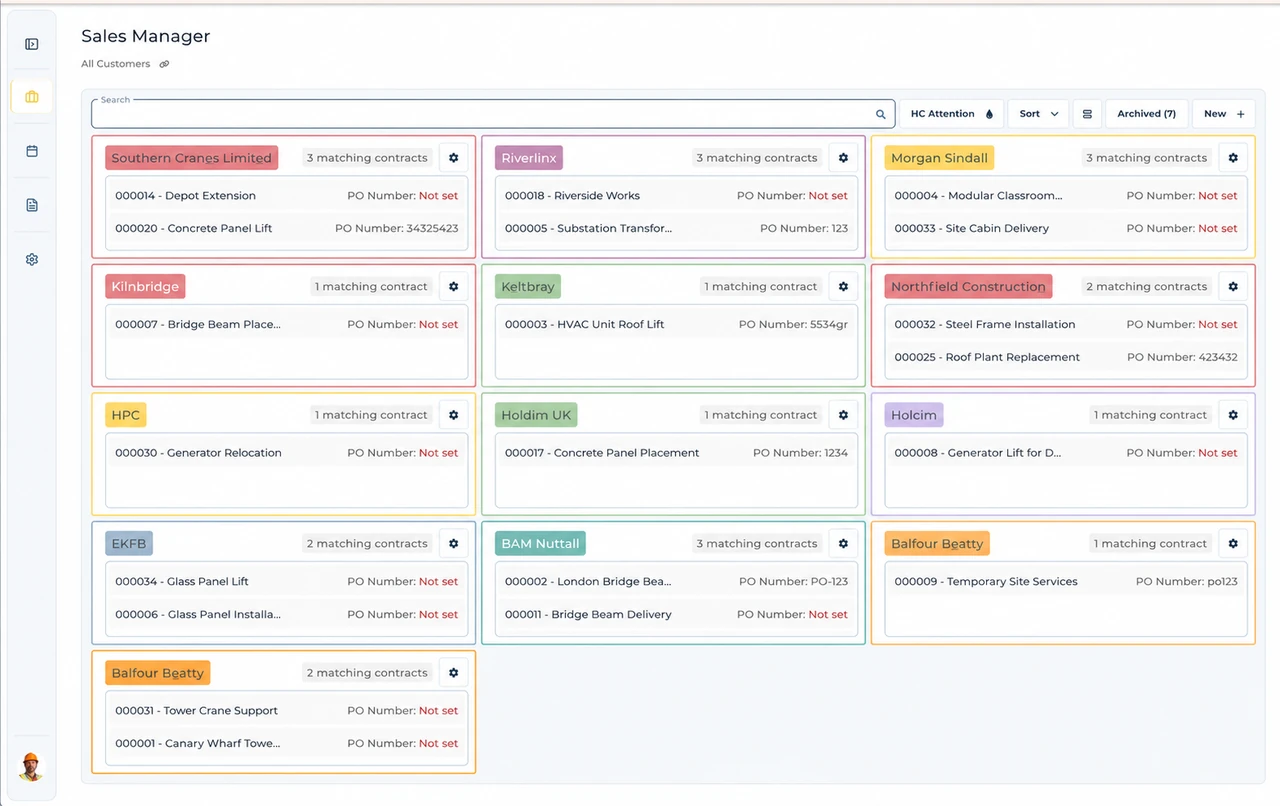Open contract 000014 - Depot Extension
This screenshot has width=1280, height=806.
287,196
